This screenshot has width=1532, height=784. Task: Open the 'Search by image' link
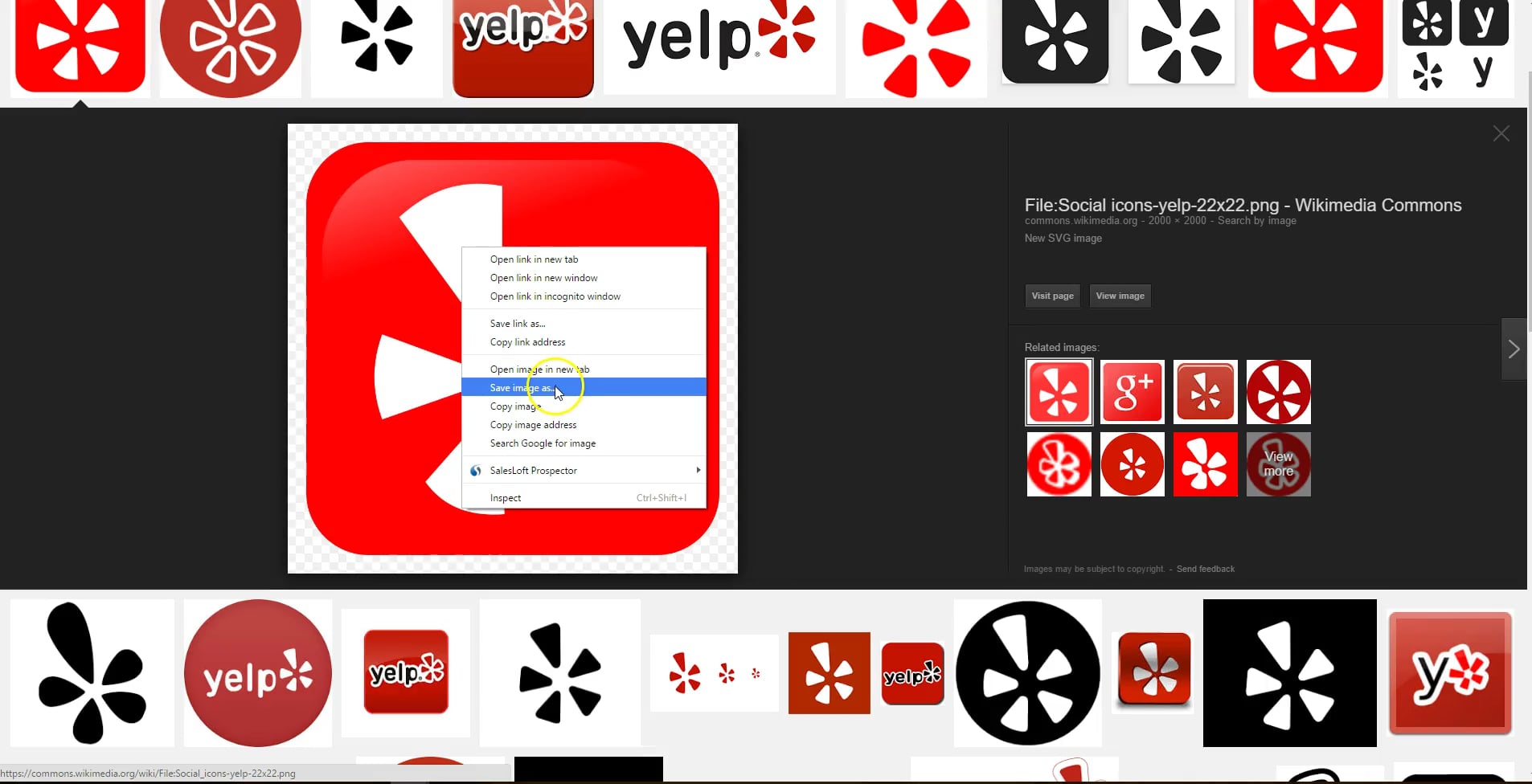coord(1256,220)
